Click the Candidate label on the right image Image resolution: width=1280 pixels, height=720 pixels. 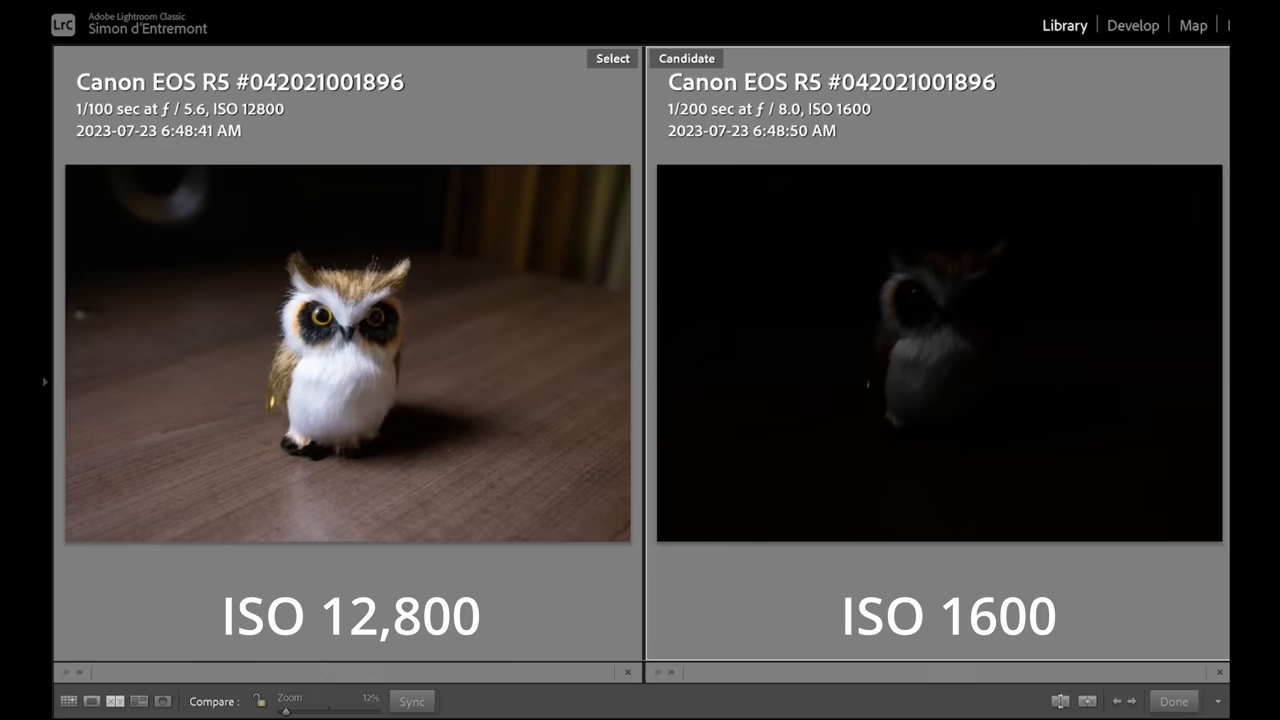click(x=686, y=58)
